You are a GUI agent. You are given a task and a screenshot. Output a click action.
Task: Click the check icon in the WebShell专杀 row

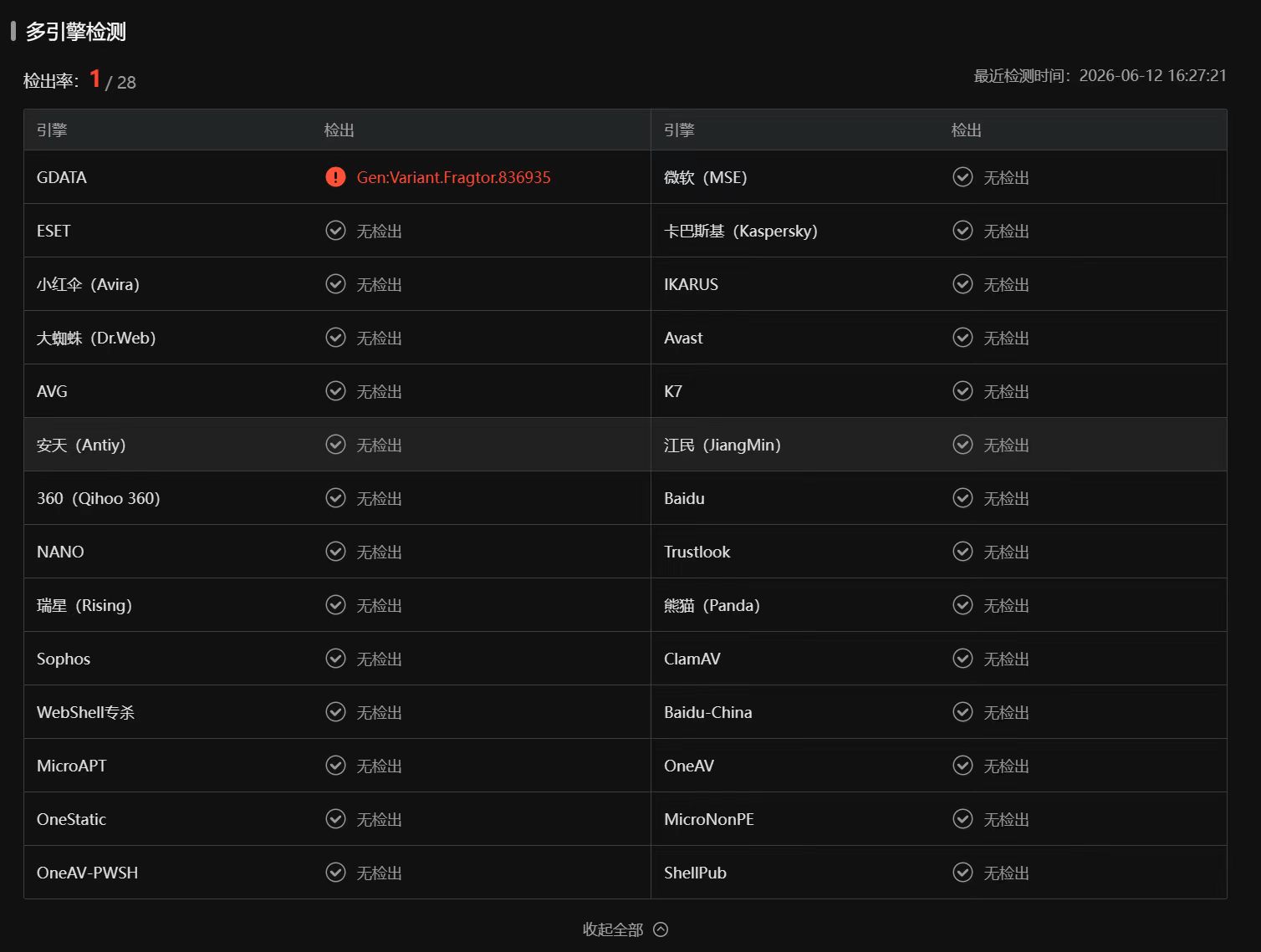coord(335,712)
